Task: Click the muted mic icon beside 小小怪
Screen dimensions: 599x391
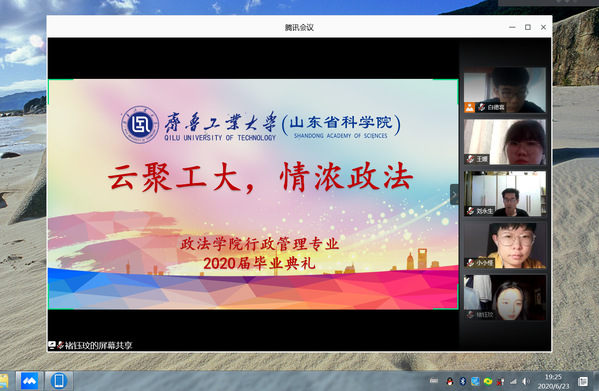Action: pos(470,263)
